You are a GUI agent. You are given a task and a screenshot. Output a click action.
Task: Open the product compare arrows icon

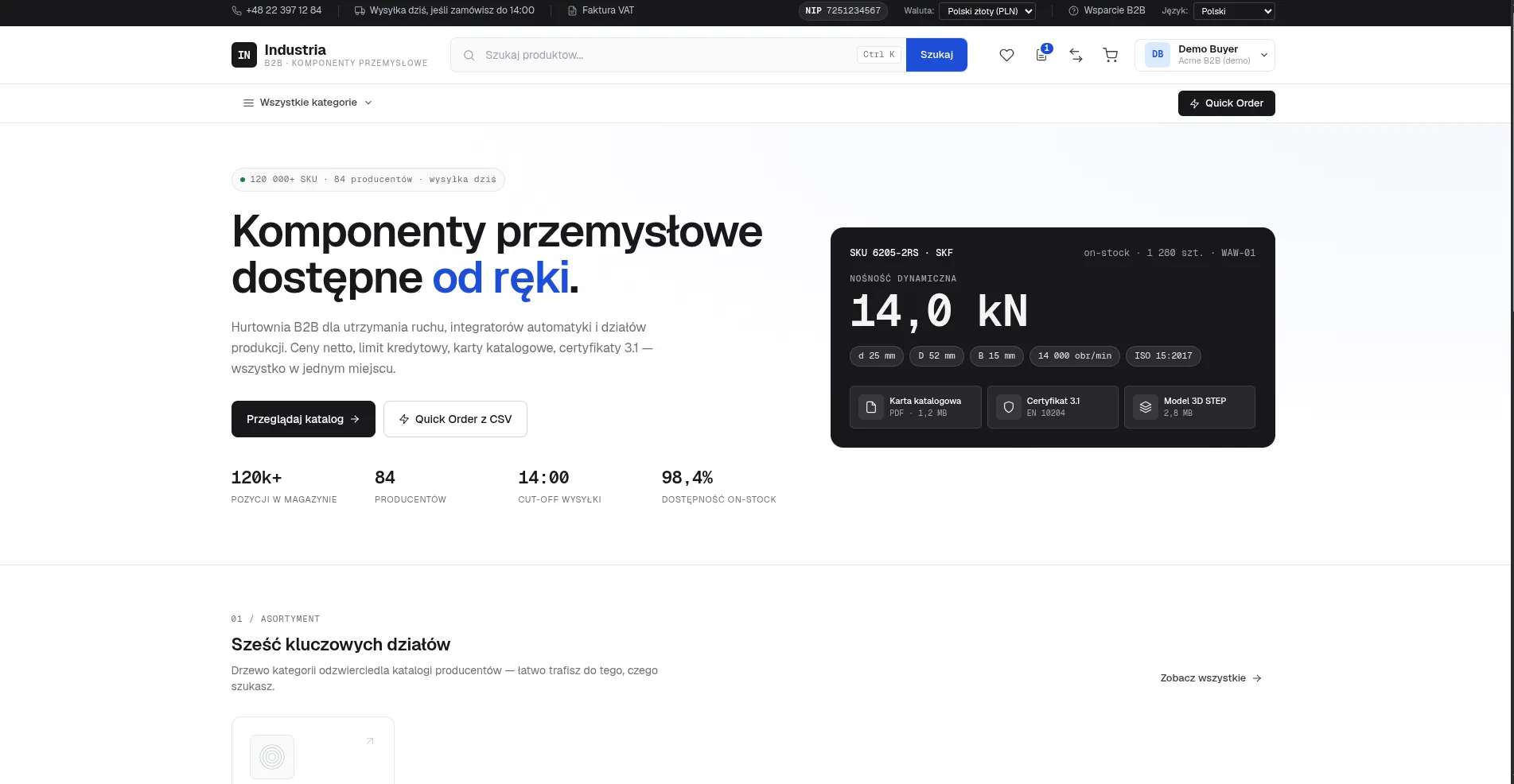click(1076, 55)
